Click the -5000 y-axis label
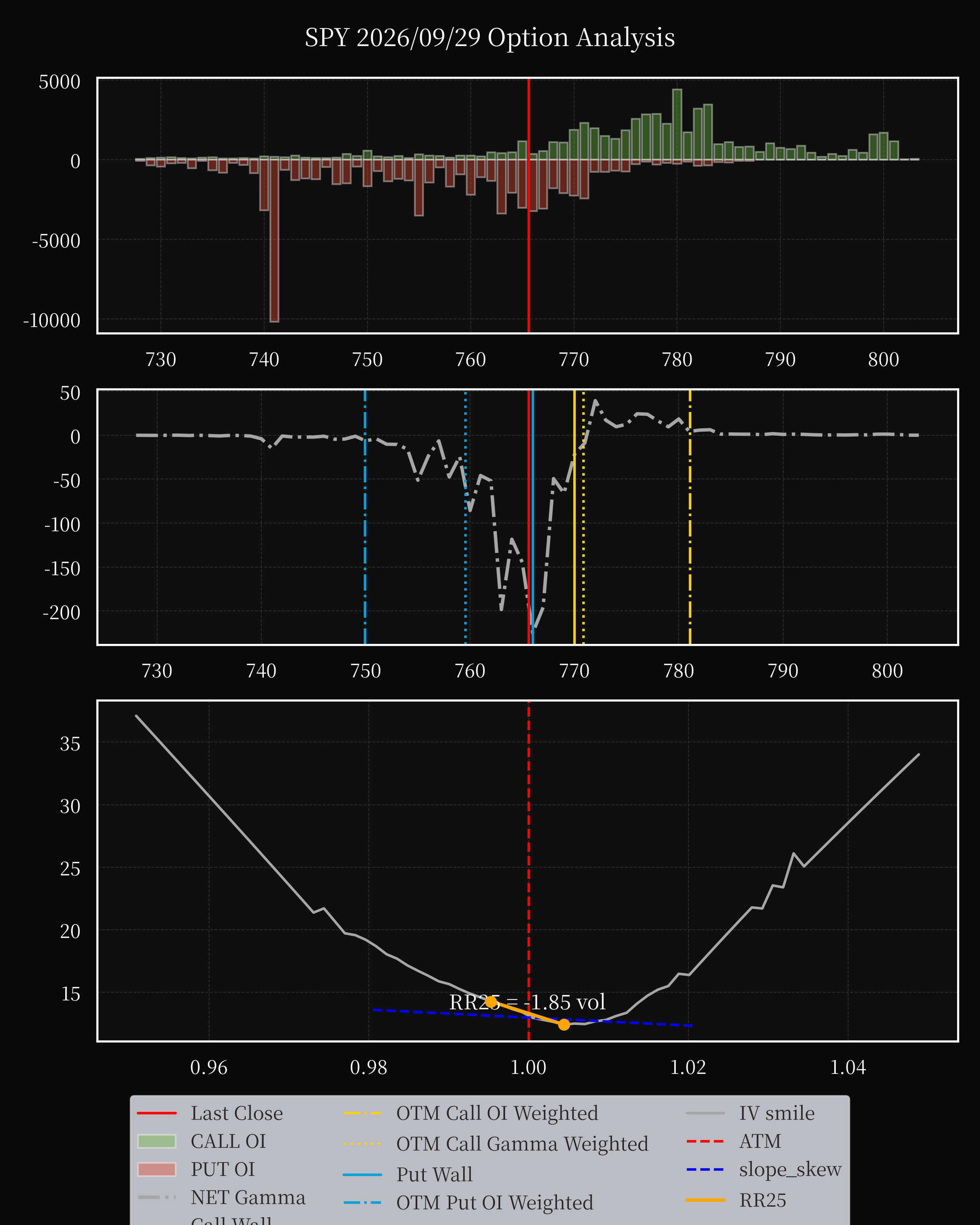The width and height of the screenshot is (980, 1225). pyautogui.click(x=56, y=241)
